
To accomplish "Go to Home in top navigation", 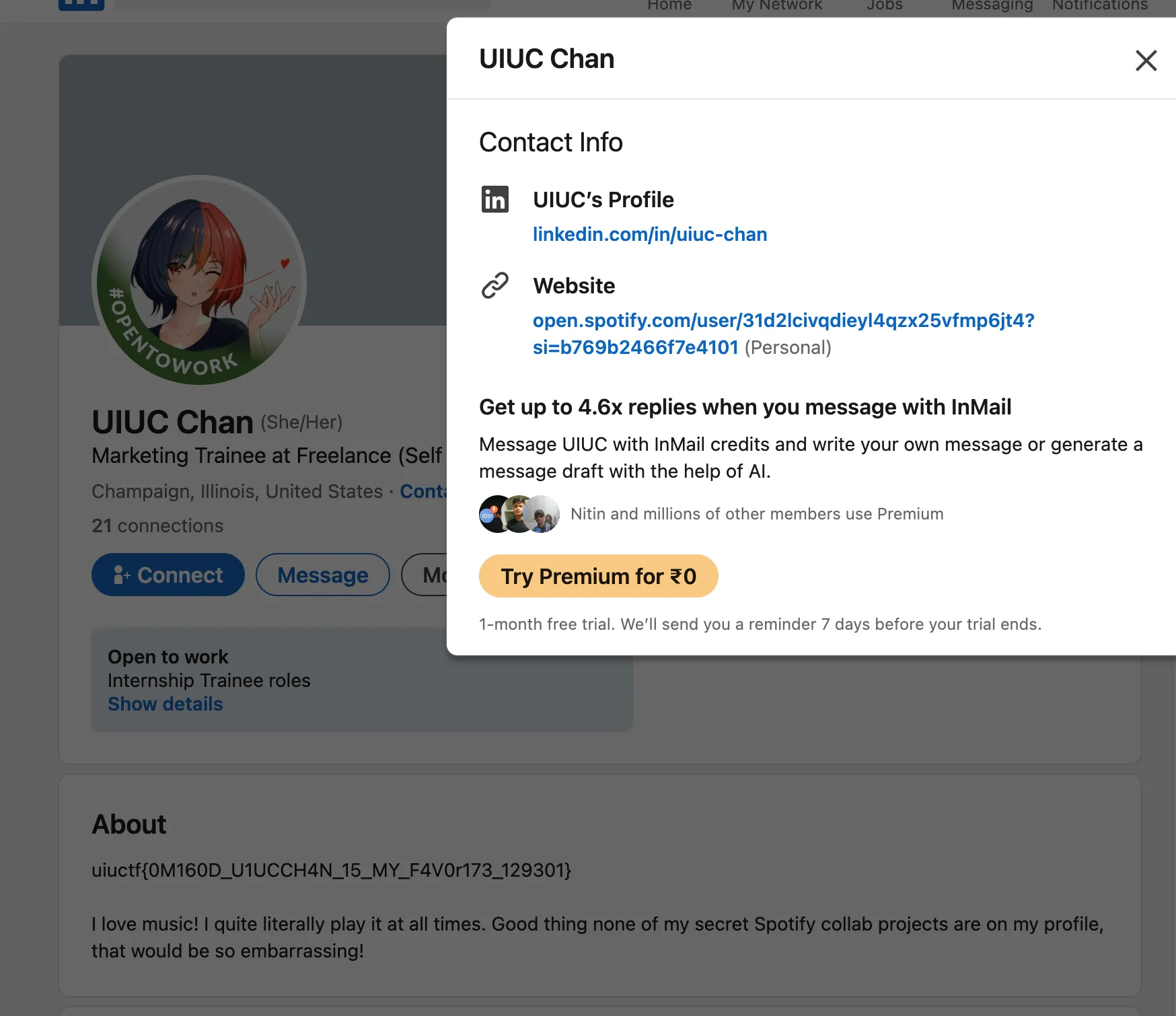I will tap(669, 5).
